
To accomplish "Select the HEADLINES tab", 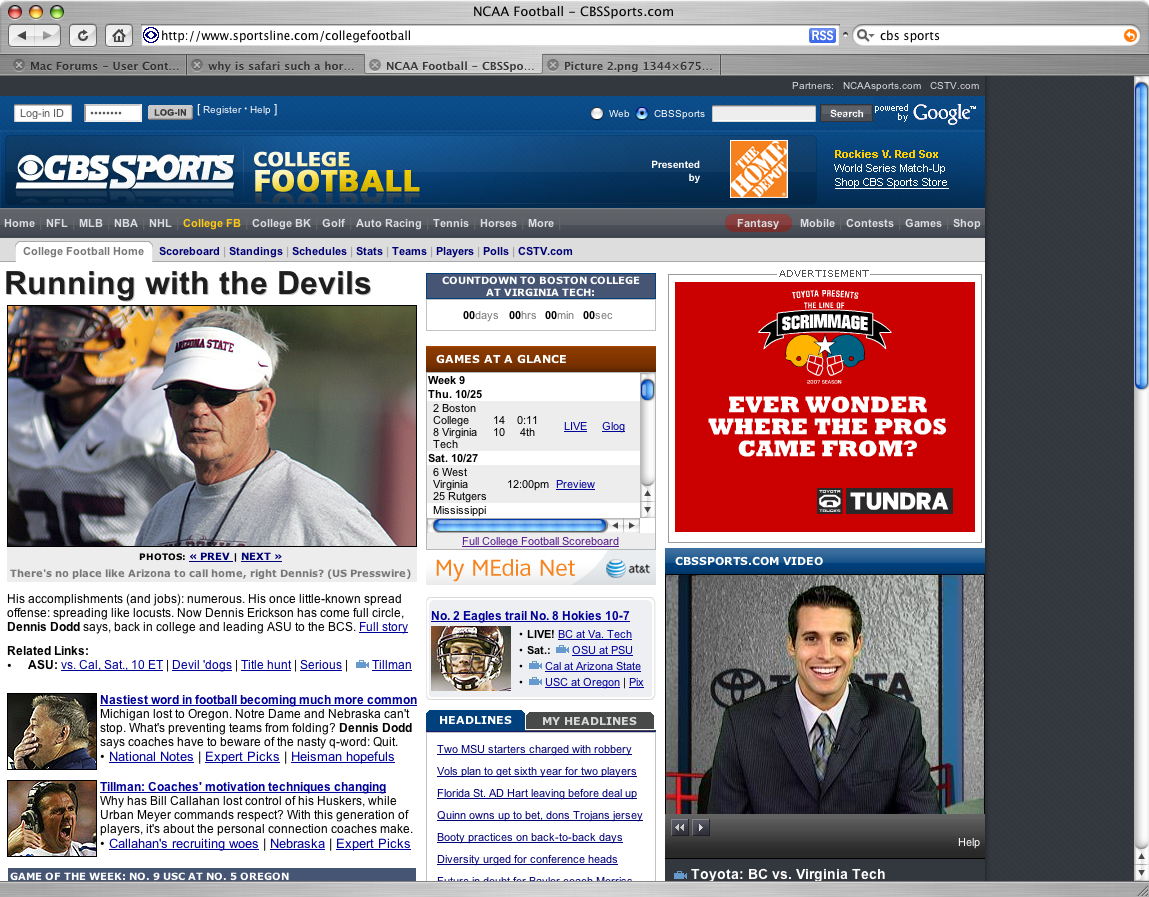I will click(475, 720).
